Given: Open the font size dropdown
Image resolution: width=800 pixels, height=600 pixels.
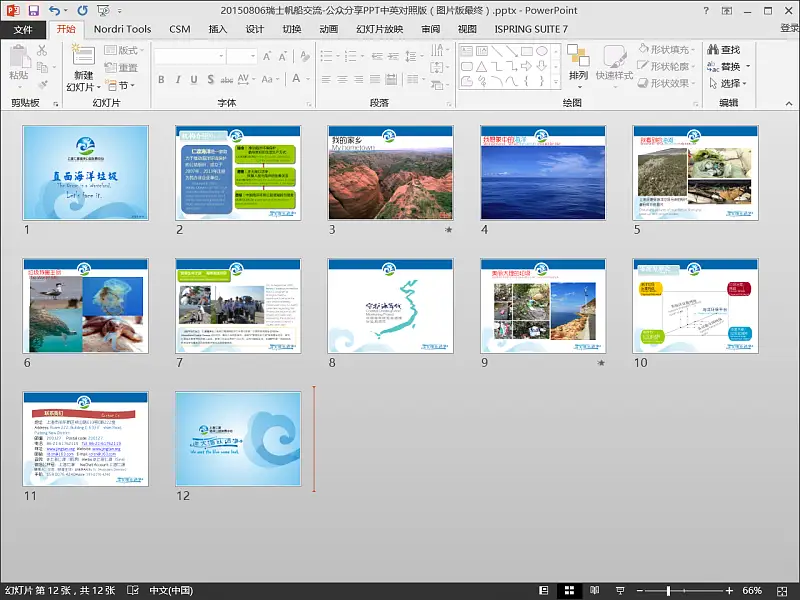Looking at the screenshot, I should pos(253,56).
